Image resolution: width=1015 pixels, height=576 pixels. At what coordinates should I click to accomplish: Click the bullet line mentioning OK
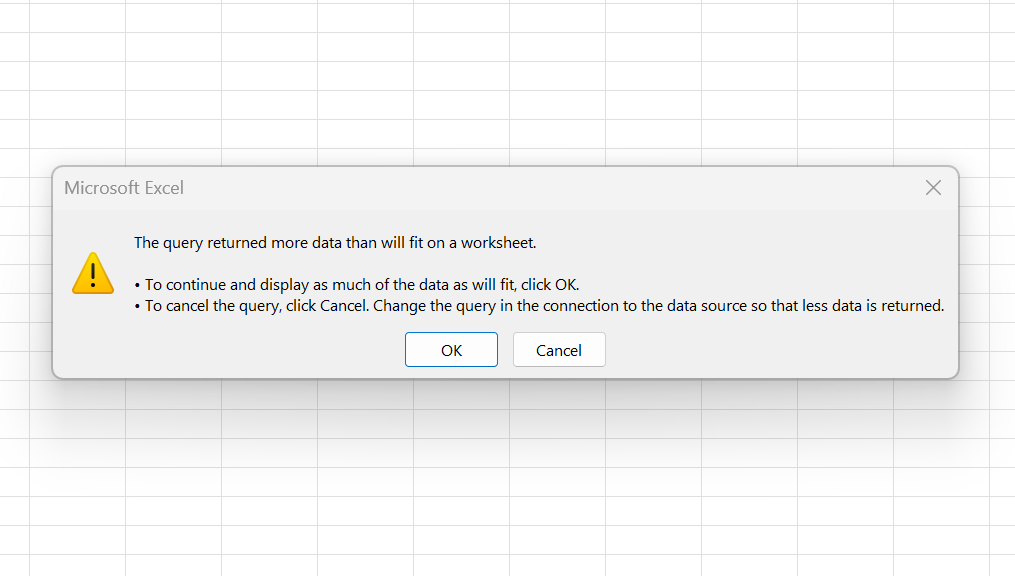tap(356, 284)
